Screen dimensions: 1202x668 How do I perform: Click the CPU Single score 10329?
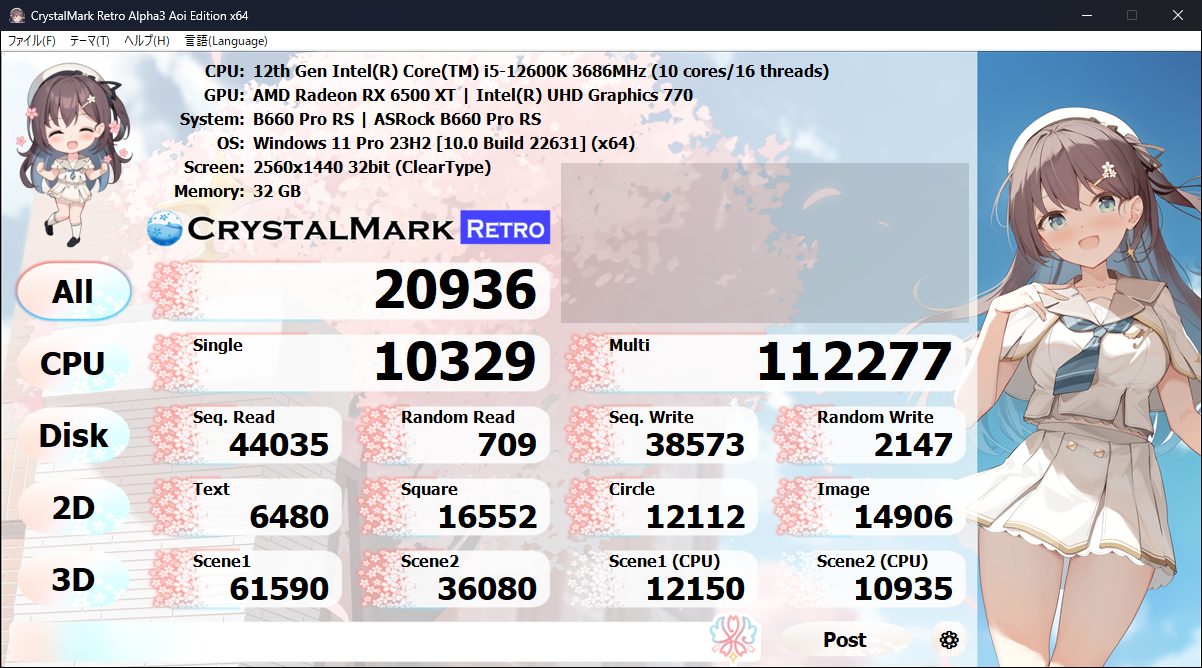pyautogui.click(x=456, y=362)
